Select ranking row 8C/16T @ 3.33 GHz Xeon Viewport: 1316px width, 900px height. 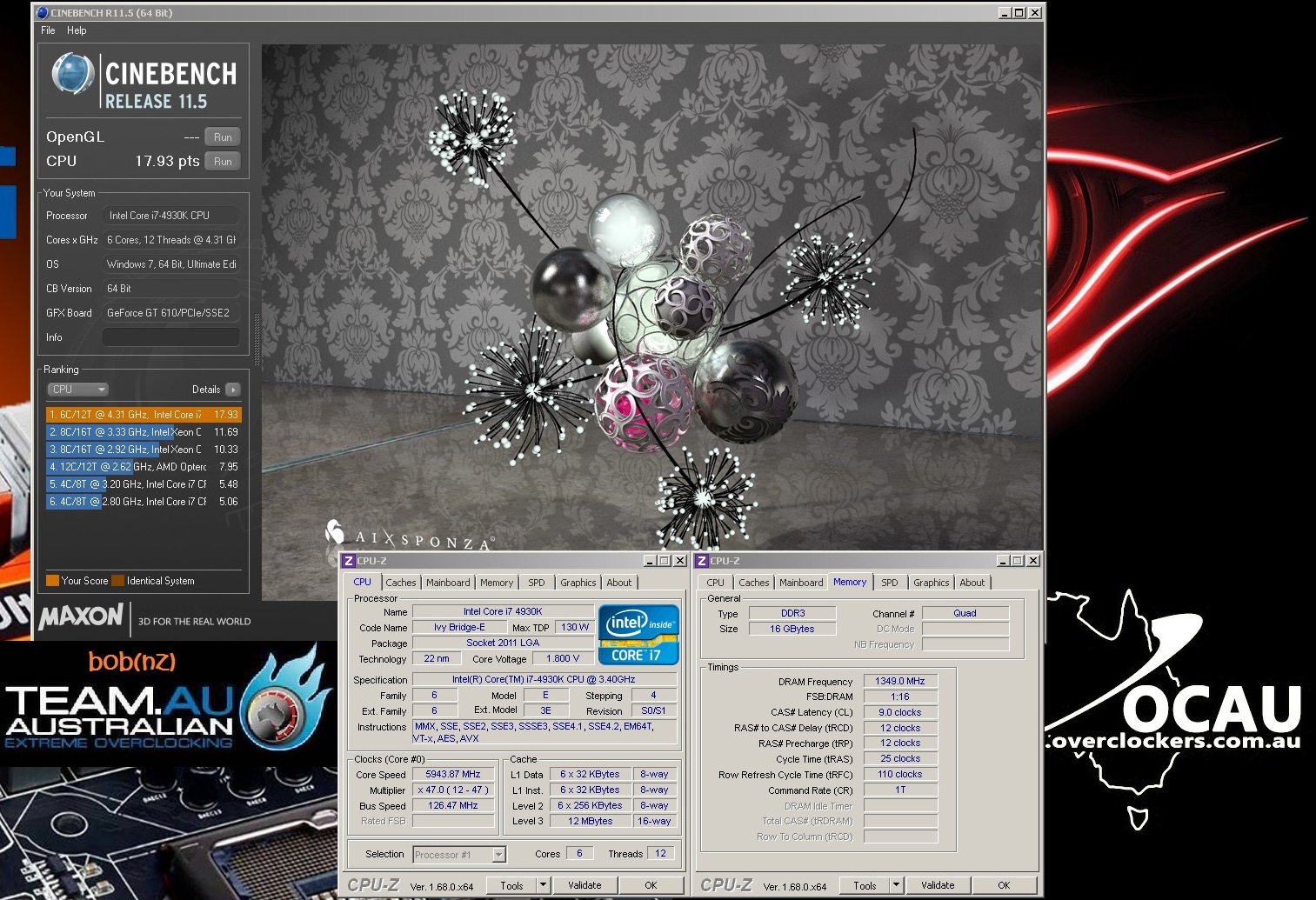point(144,432)
